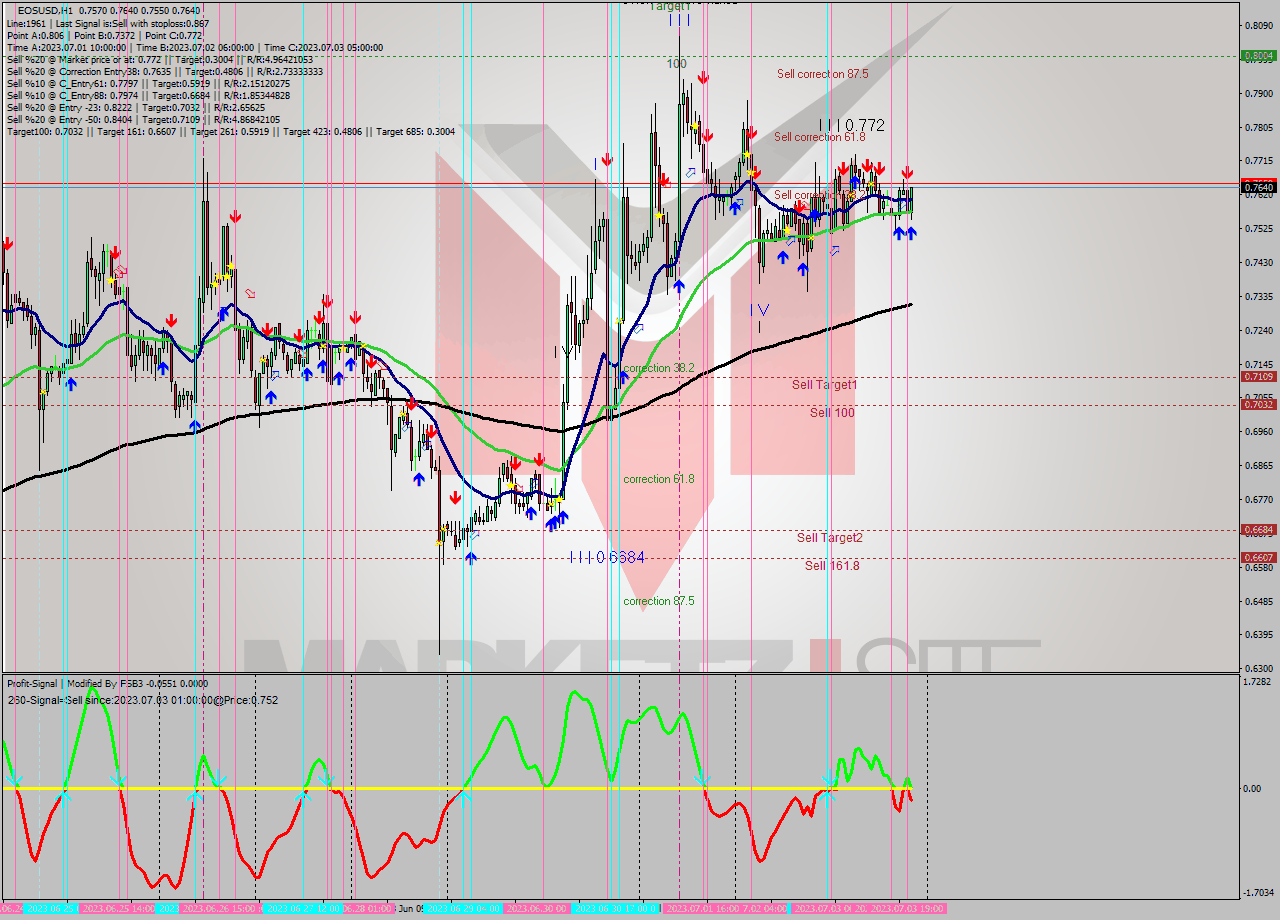Click the 2023.06.30 00 time marker
The width and height of the screenshot is (1280, 920).
(537, 908)
